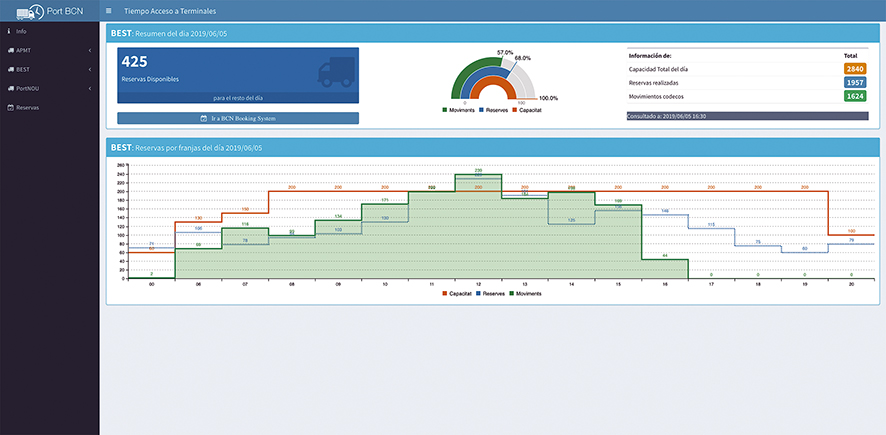Open the Info sidebar item
This screenshot has width=886, height=435.
[50, 31]
